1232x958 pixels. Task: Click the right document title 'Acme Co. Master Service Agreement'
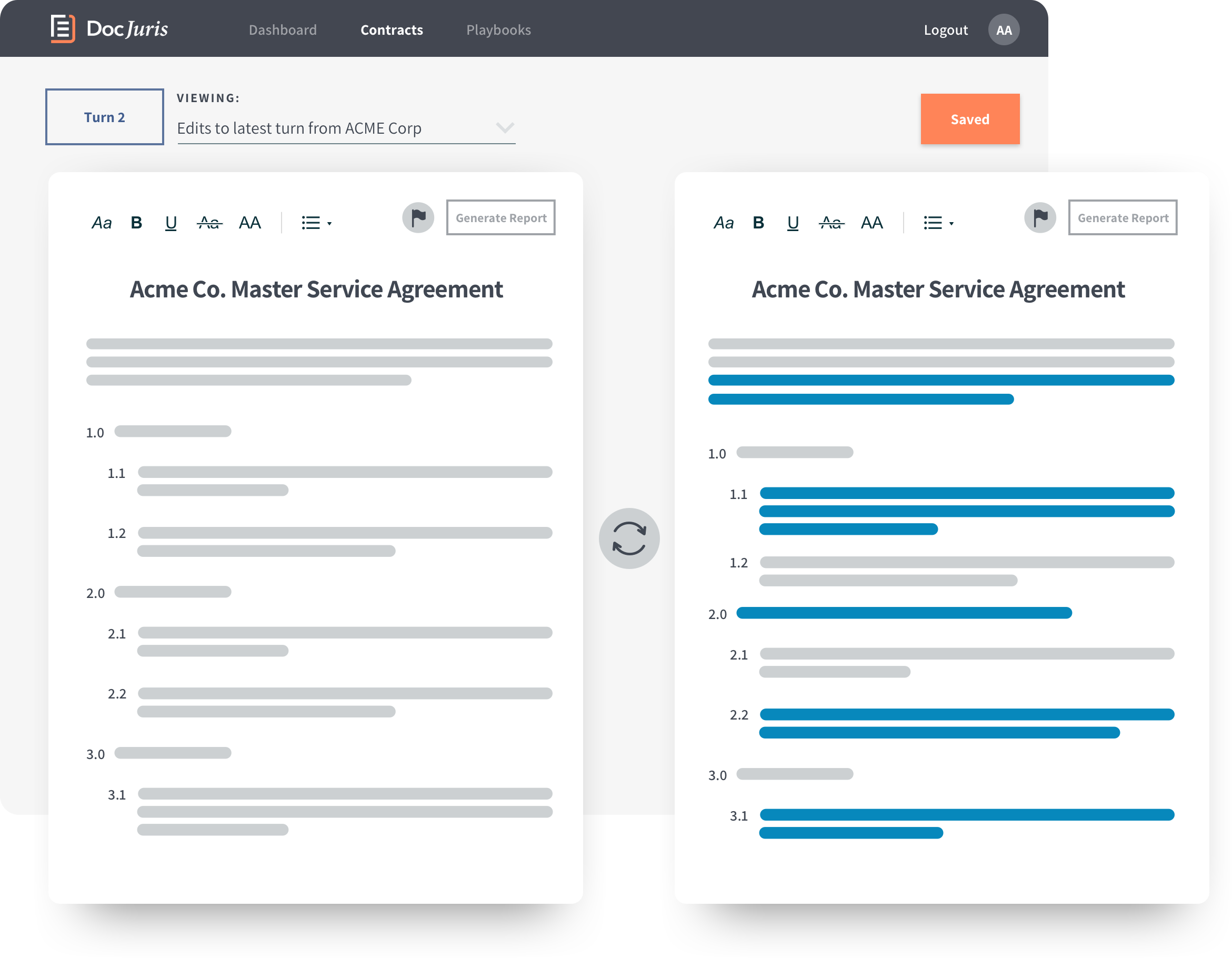(x=938, y=290)
